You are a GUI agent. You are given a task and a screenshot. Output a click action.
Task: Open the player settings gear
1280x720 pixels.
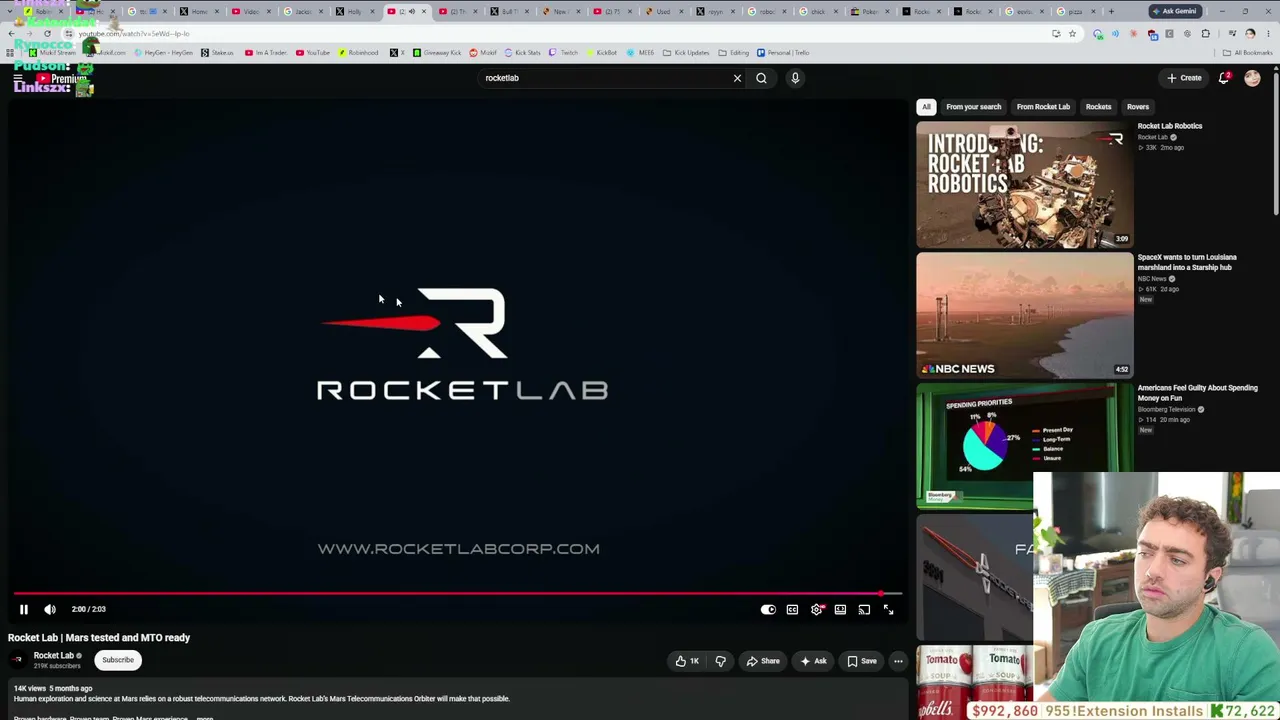tap(817, 609)
